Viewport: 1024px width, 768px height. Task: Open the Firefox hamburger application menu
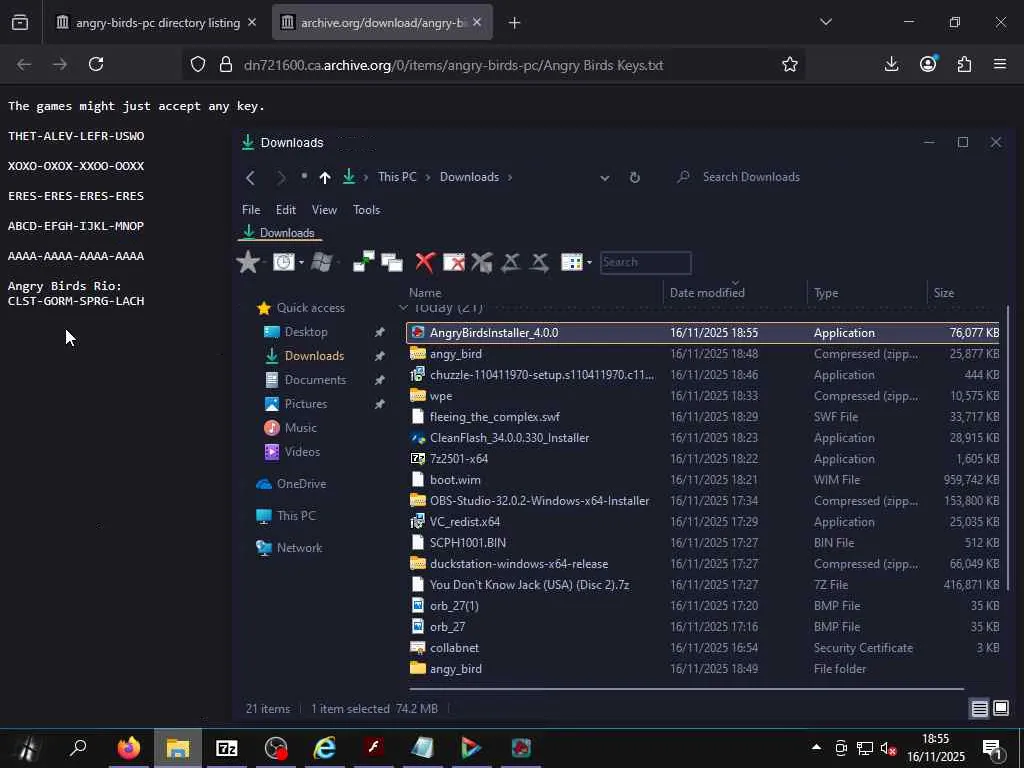coord(1000,64)
